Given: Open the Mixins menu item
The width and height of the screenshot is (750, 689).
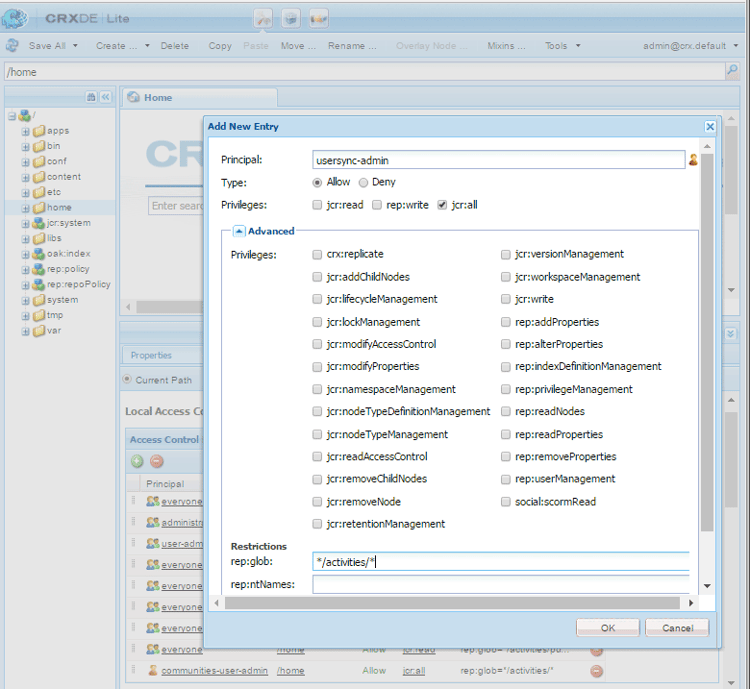Looking at the screenshot, I should [x=506, y=46].
